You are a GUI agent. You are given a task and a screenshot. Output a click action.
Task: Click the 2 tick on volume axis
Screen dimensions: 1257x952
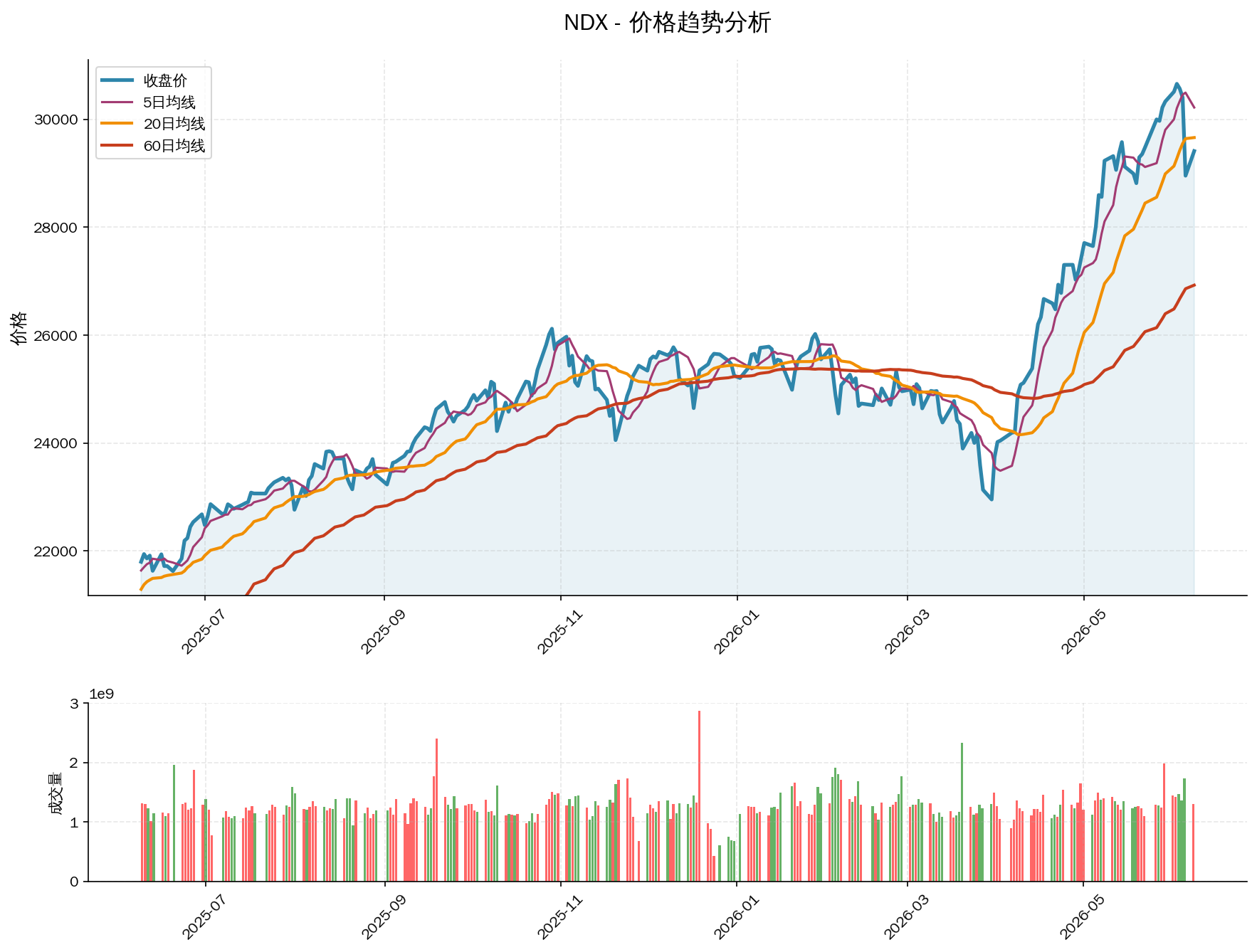tap(74, 763)
